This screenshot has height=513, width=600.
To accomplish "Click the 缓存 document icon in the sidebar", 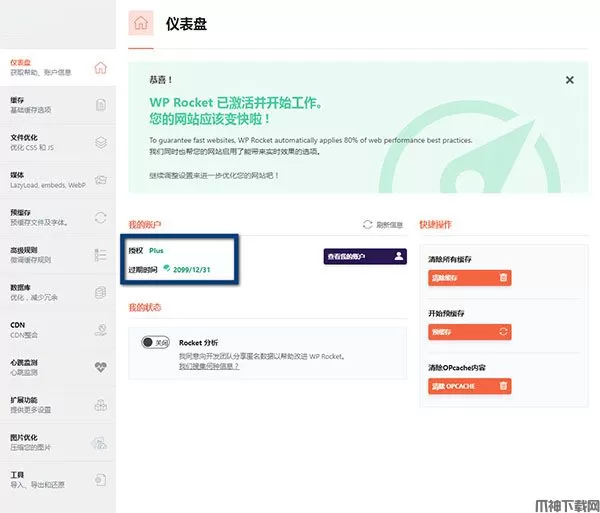I will point(101,104).
